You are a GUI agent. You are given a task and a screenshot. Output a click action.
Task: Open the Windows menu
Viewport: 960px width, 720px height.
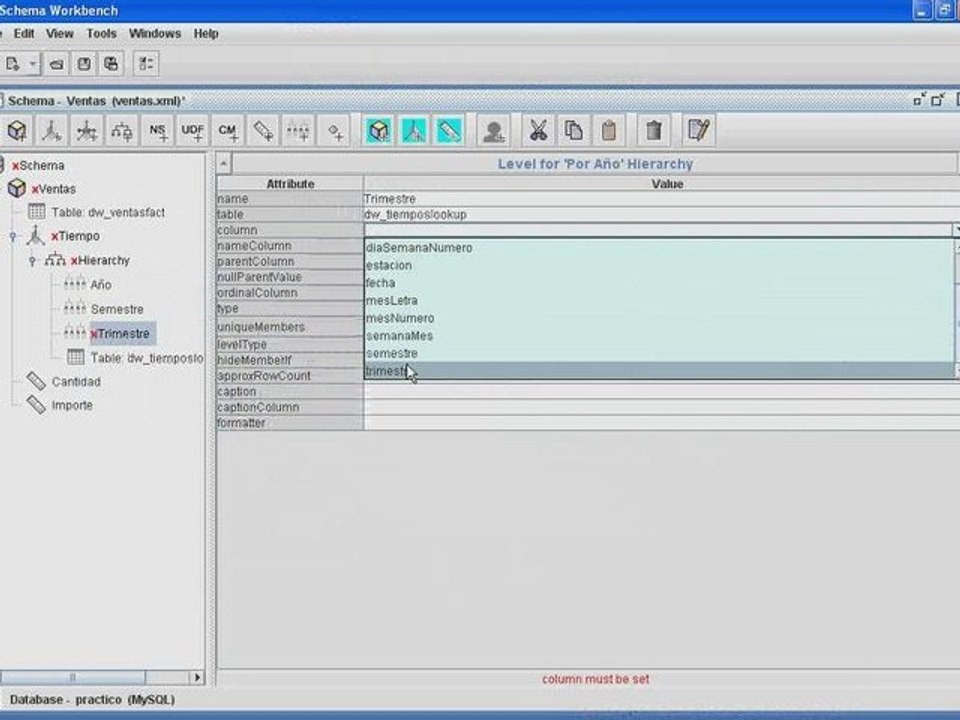(154, 34)
